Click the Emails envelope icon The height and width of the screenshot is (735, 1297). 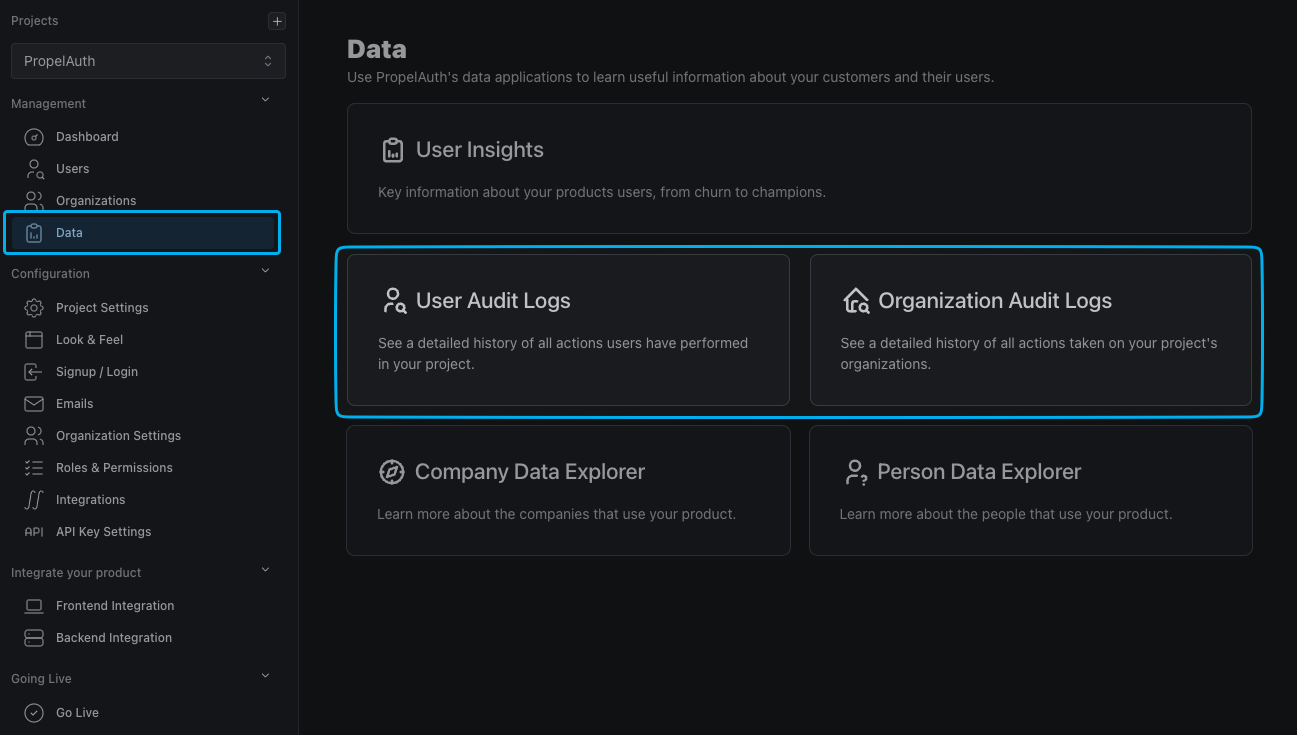[34, 404]
